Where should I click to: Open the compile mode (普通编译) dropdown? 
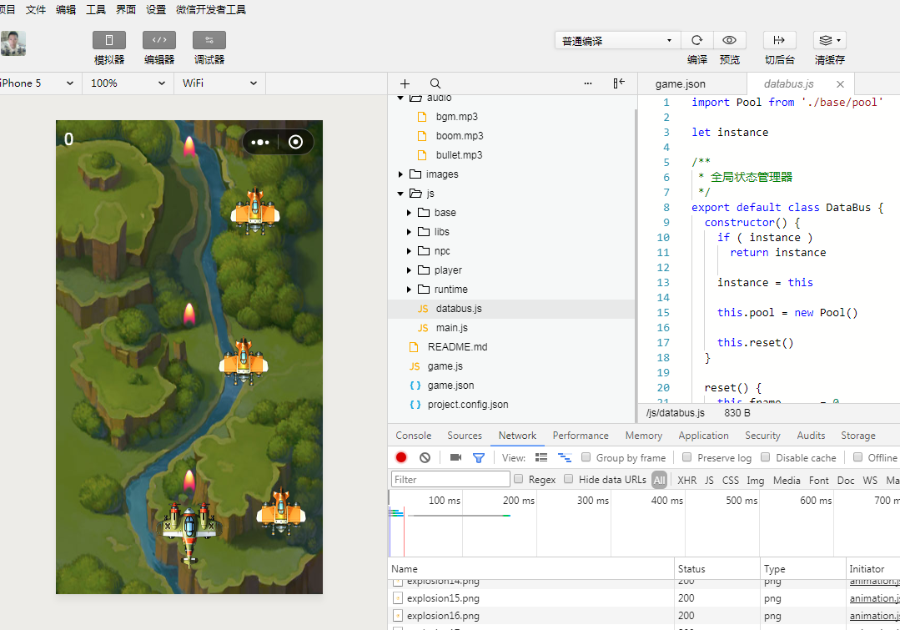616,40
